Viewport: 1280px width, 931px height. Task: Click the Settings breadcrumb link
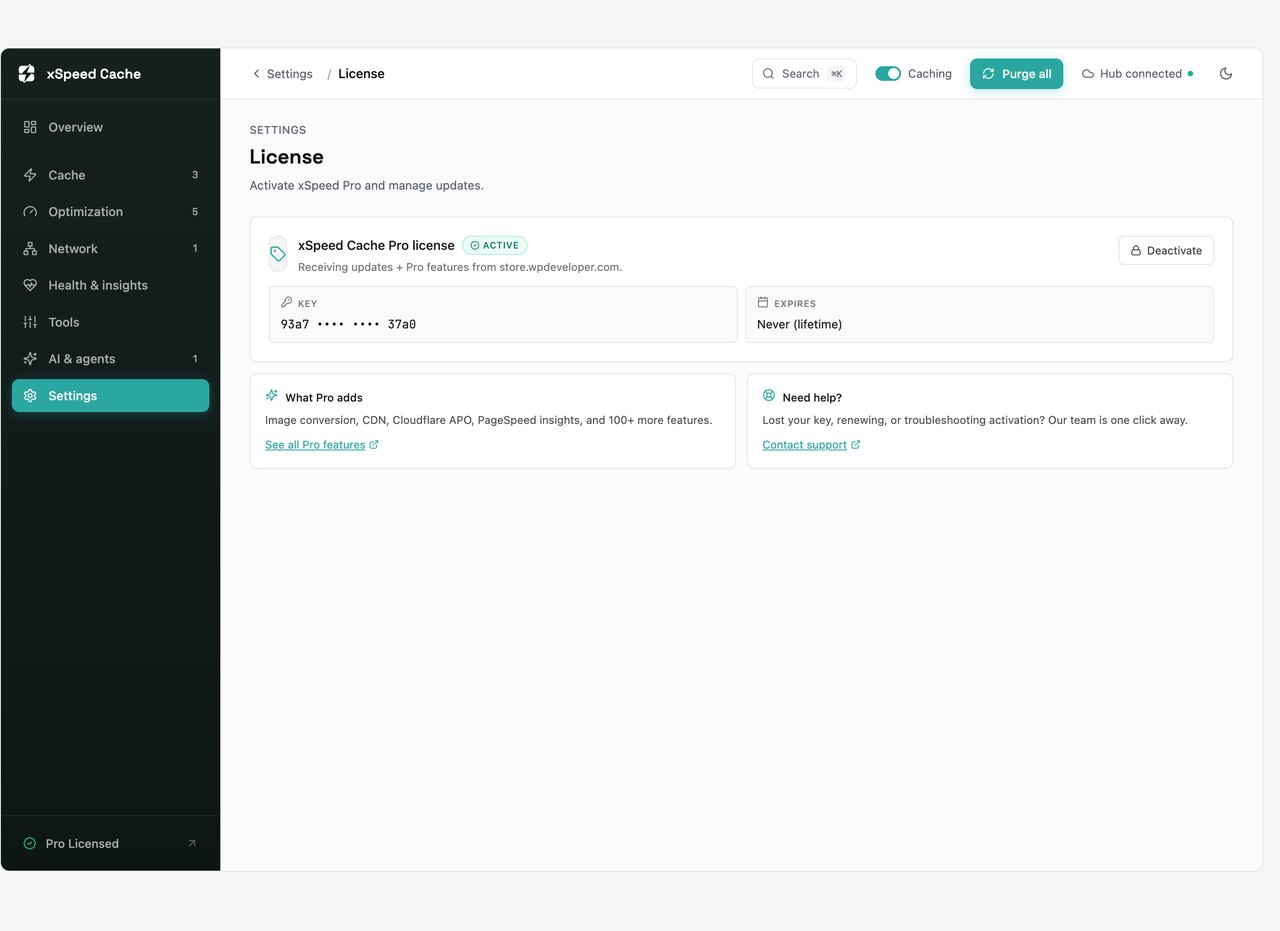(290, 74)
